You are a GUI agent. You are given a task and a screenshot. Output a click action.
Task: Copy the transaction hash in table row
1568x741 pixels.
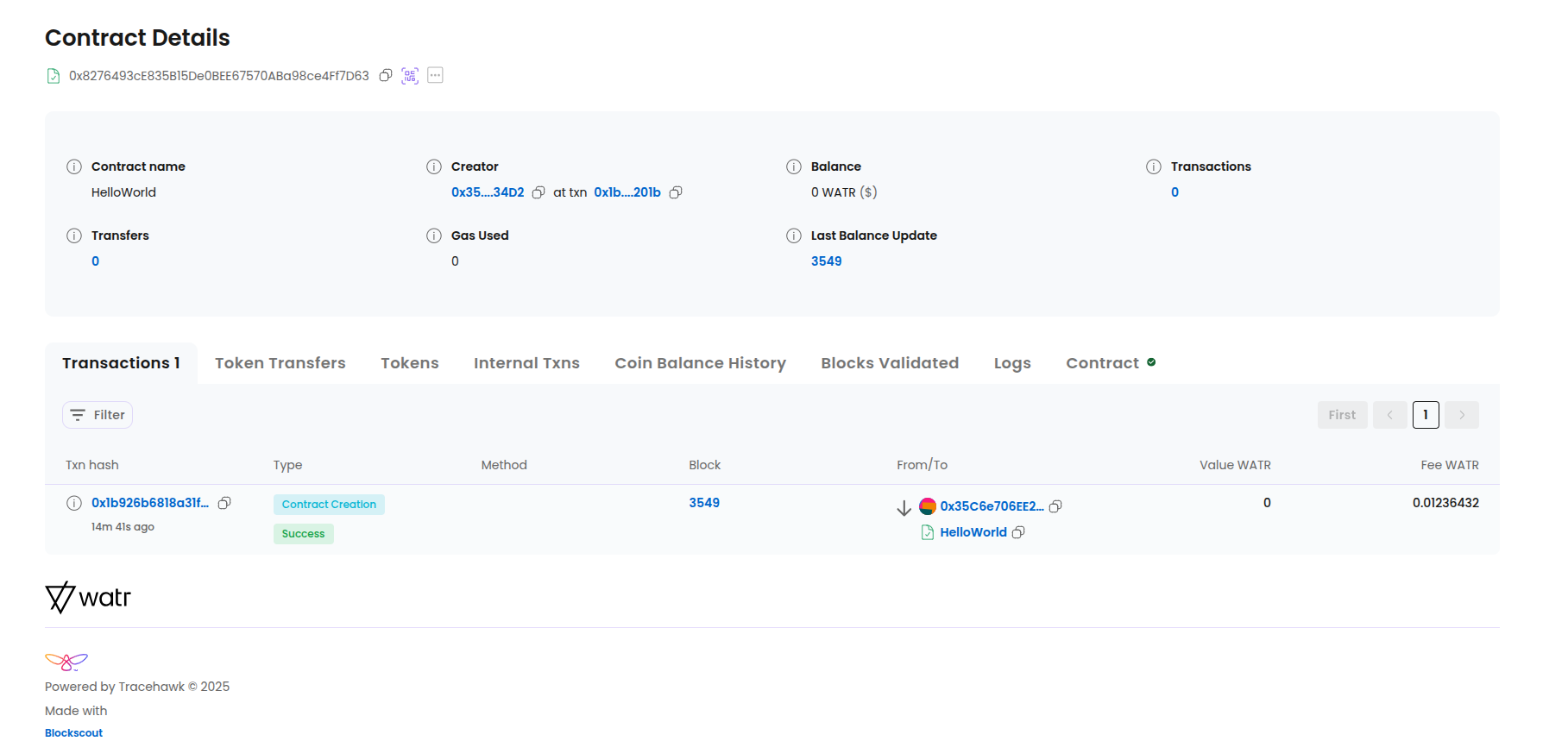coord(224,503)
